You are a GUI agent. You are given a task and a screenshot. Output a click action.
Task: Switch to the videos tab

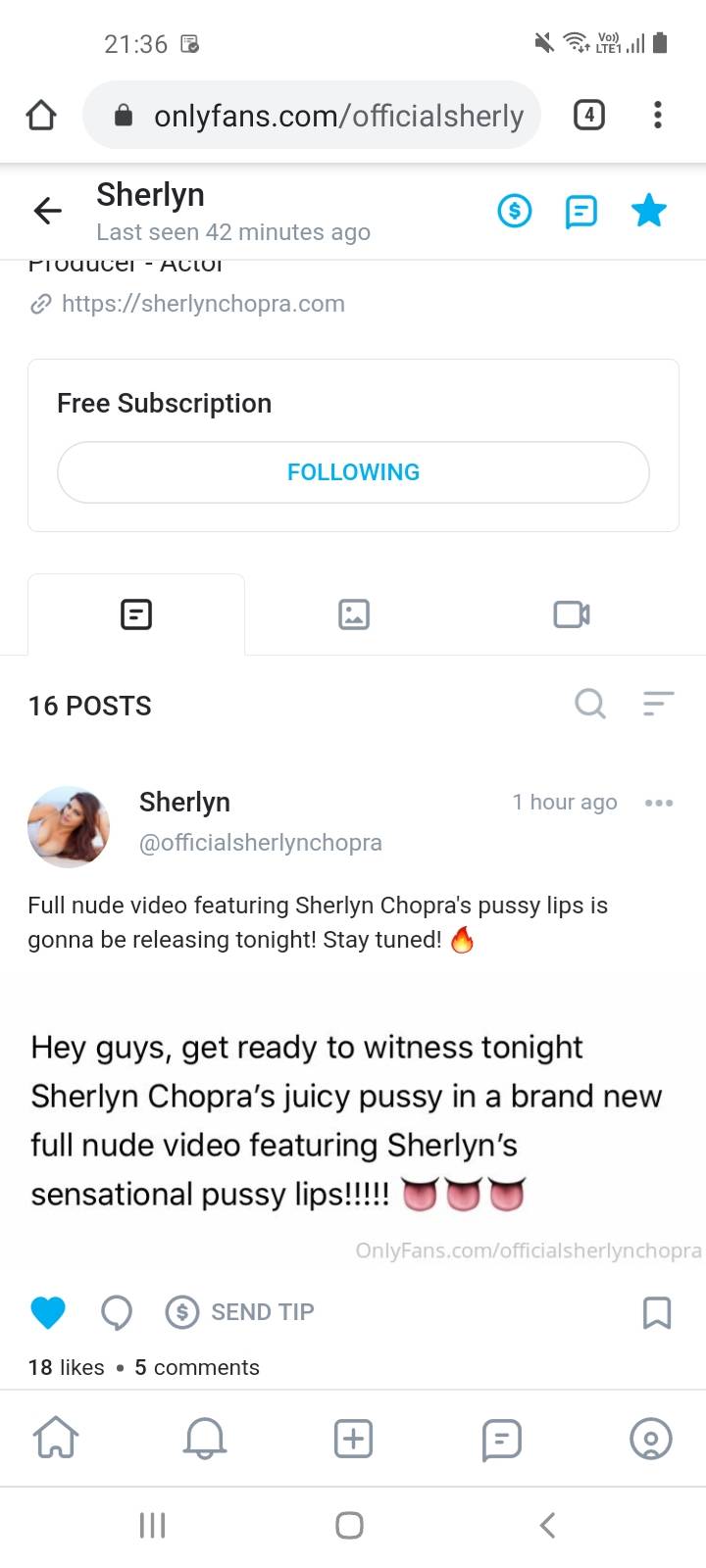[x=572, y=614]
